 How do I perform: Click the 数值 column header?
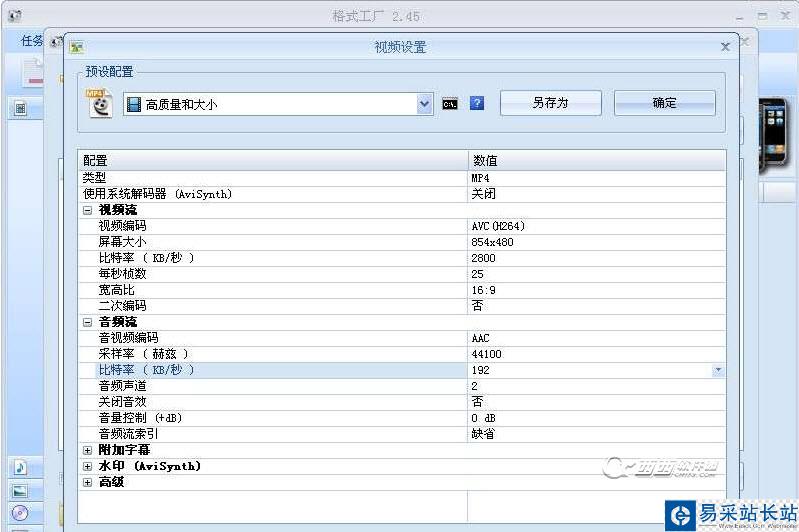click(x=597, y=161)
